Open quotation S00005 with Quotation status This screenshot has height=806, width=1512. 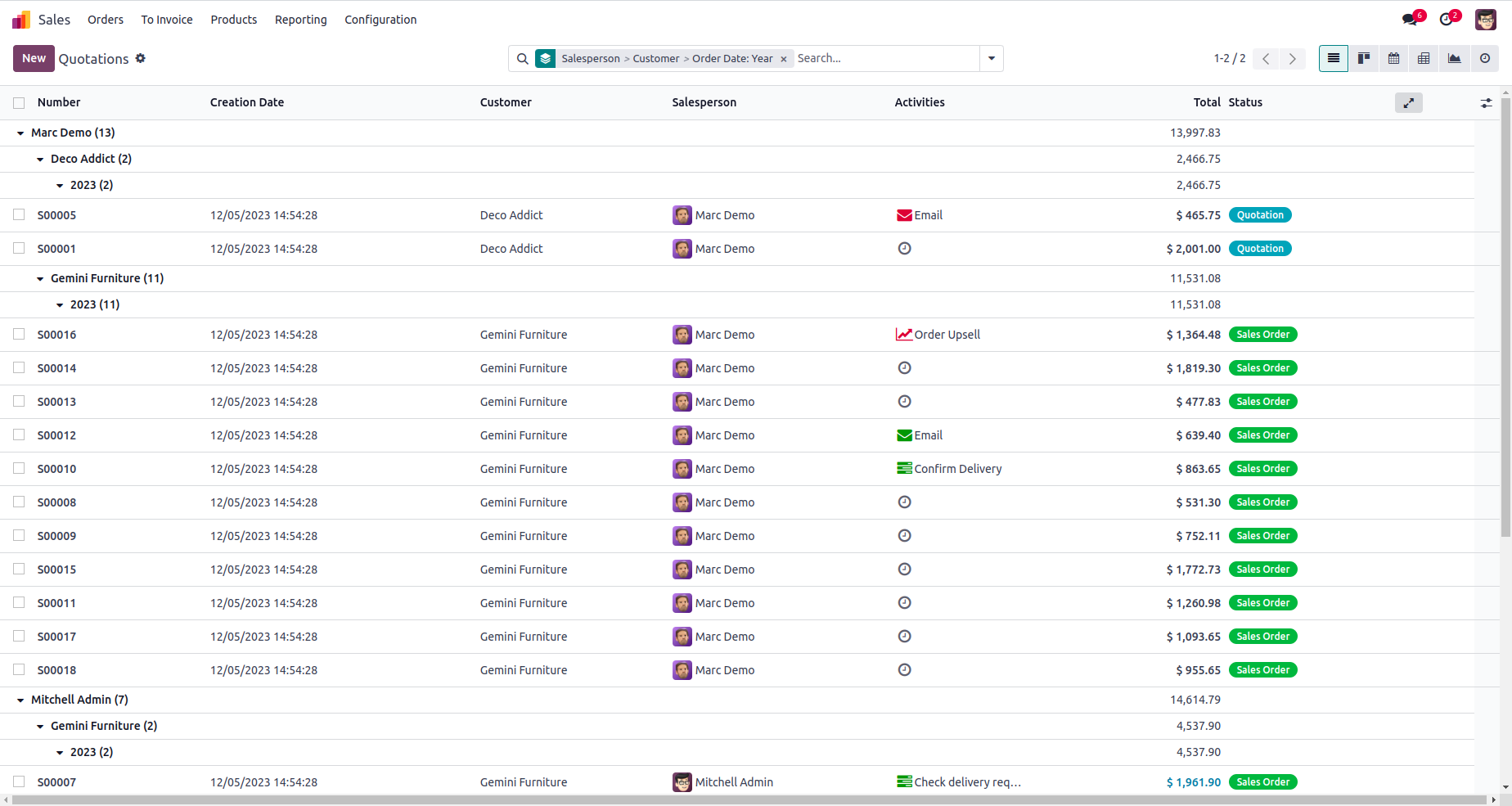(x=56, y=215)
